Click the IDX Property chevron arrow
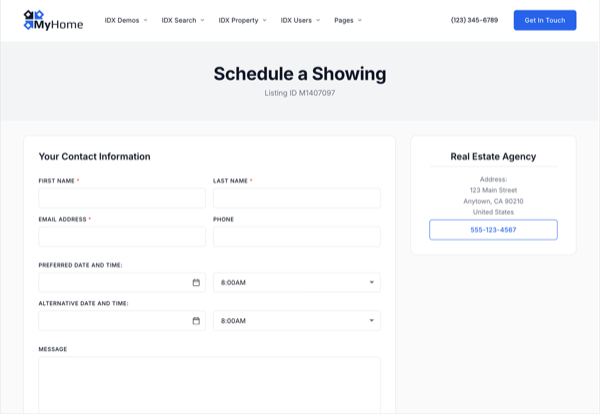This screenshot has height=414, width=600. 264,20
